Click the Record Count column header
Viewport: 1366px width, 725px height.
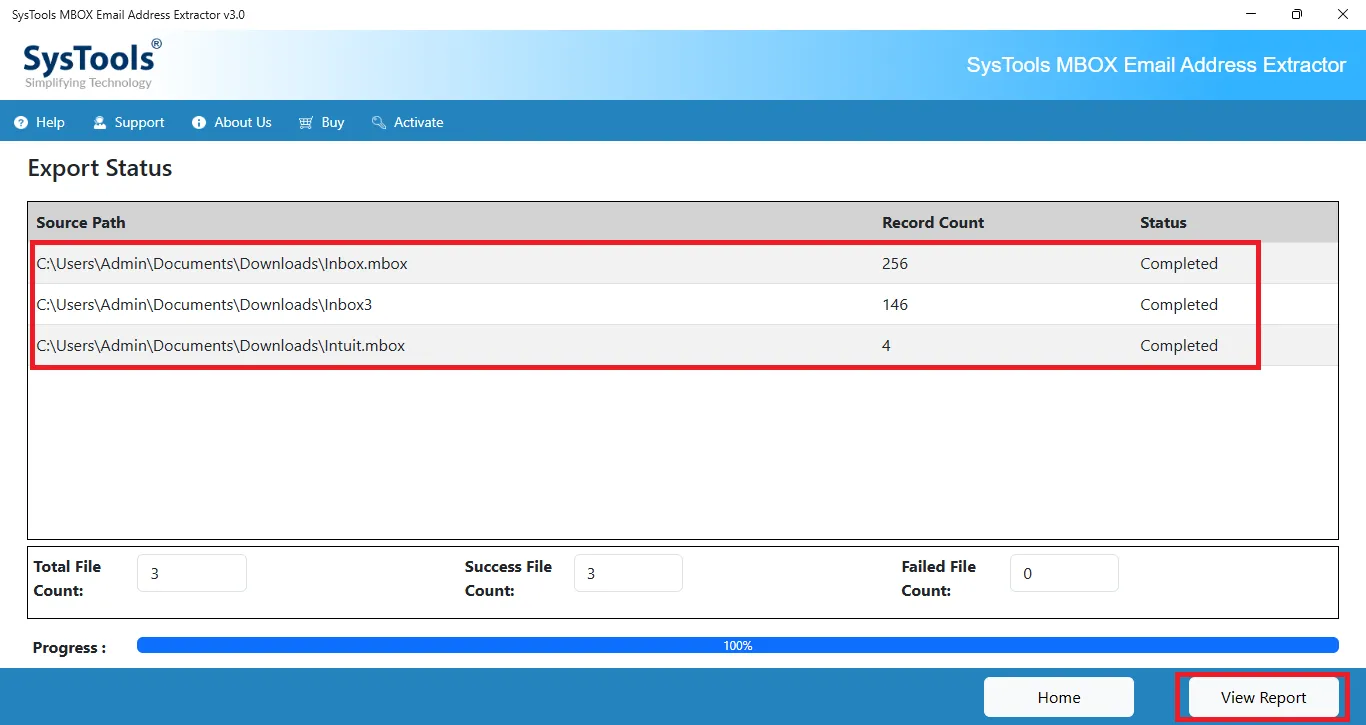point(933,223)
